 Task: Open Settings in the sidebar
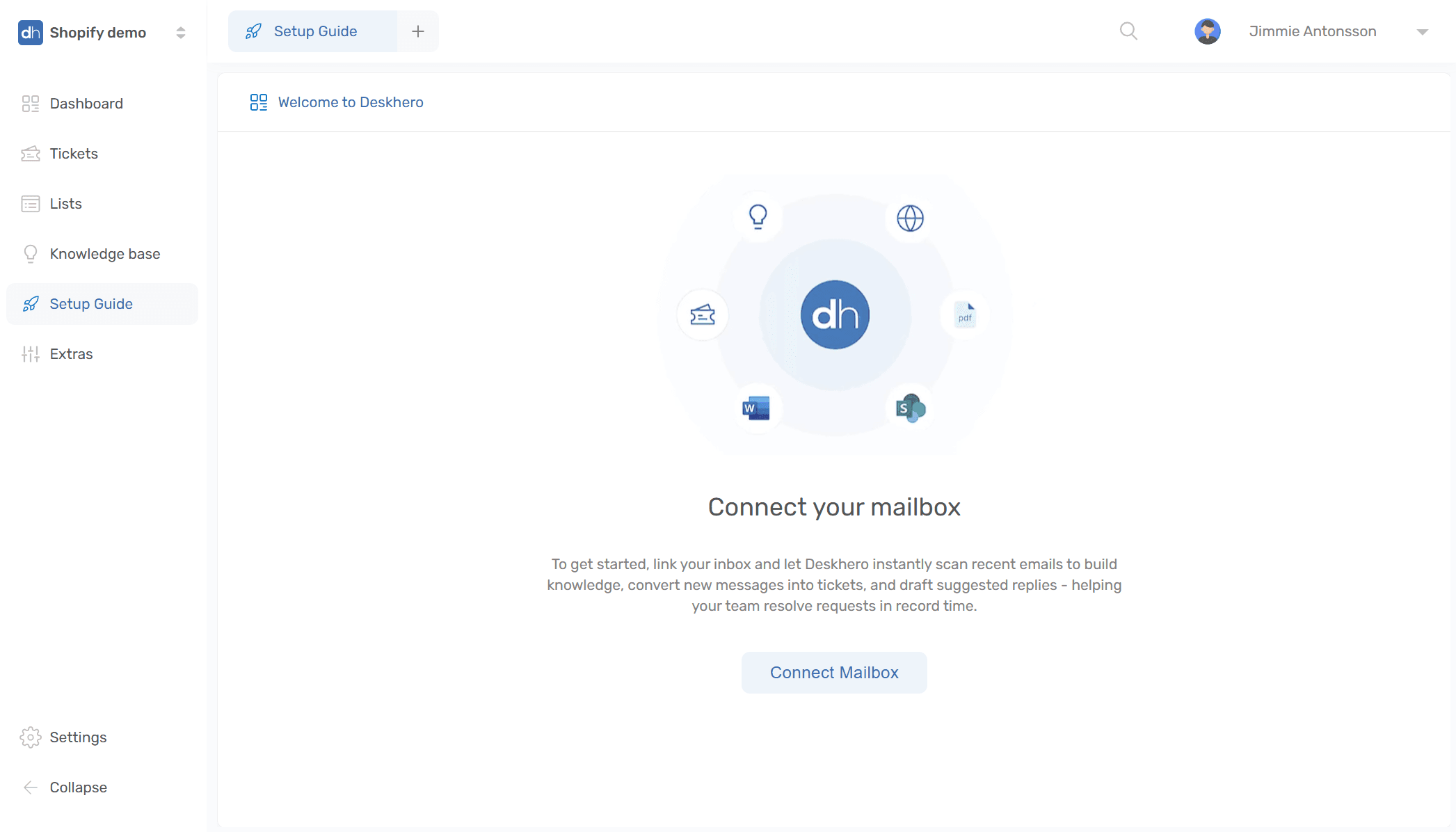[78, 737]
